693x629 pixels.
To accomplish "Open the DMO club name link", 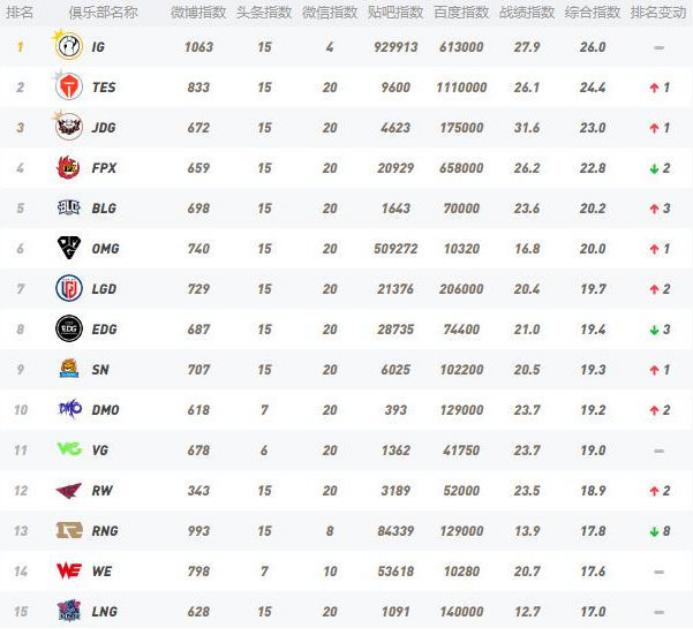I will pyautogui.click(x=105, y=410).
